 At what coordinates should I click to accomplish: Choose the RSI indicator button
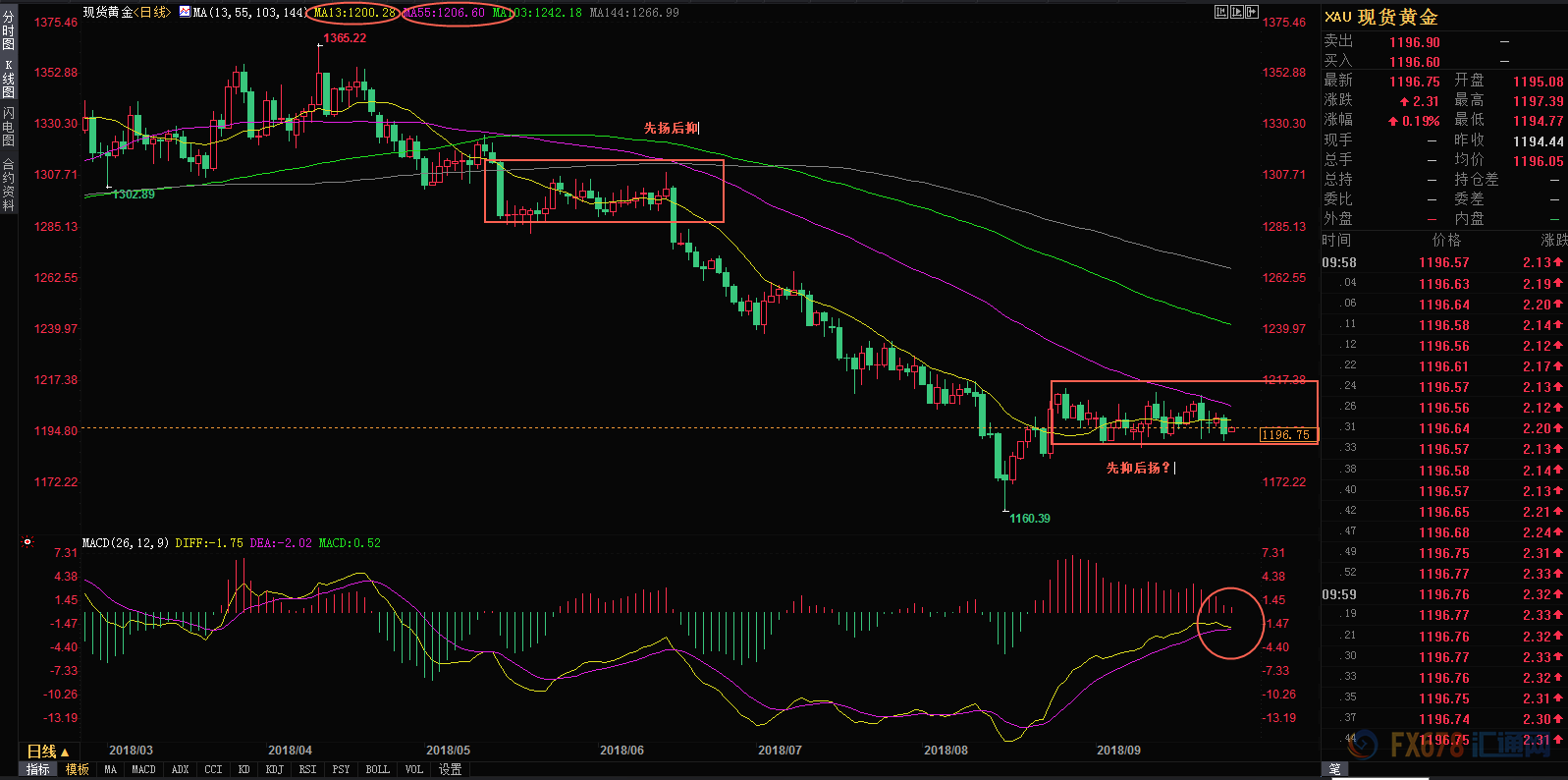pos(307,769)
